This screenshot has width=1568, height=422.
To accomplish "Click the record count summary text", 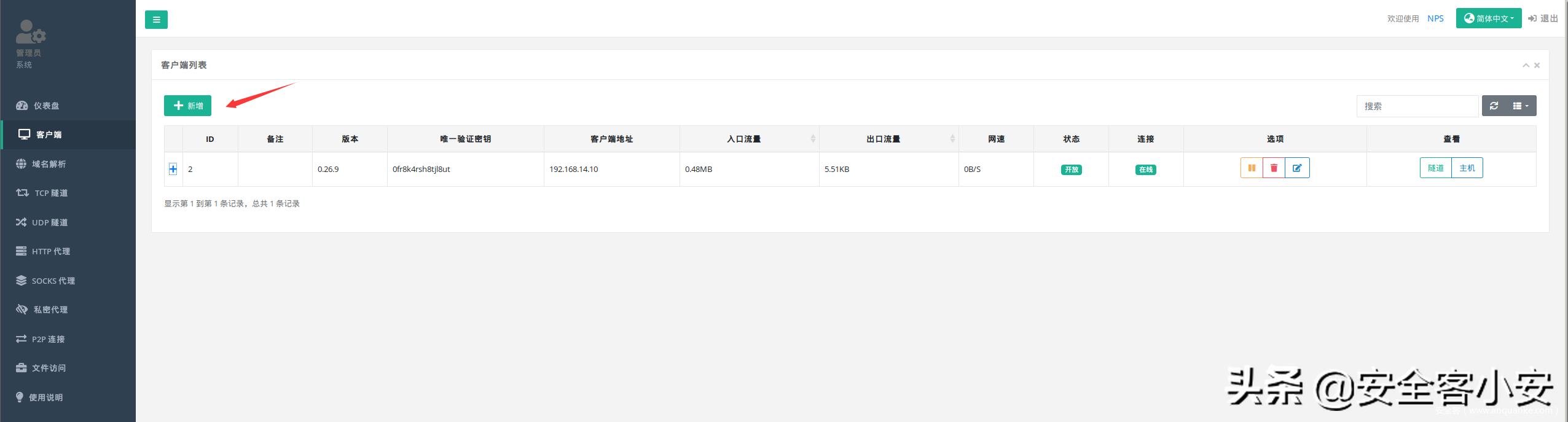I will pos(232,203).
